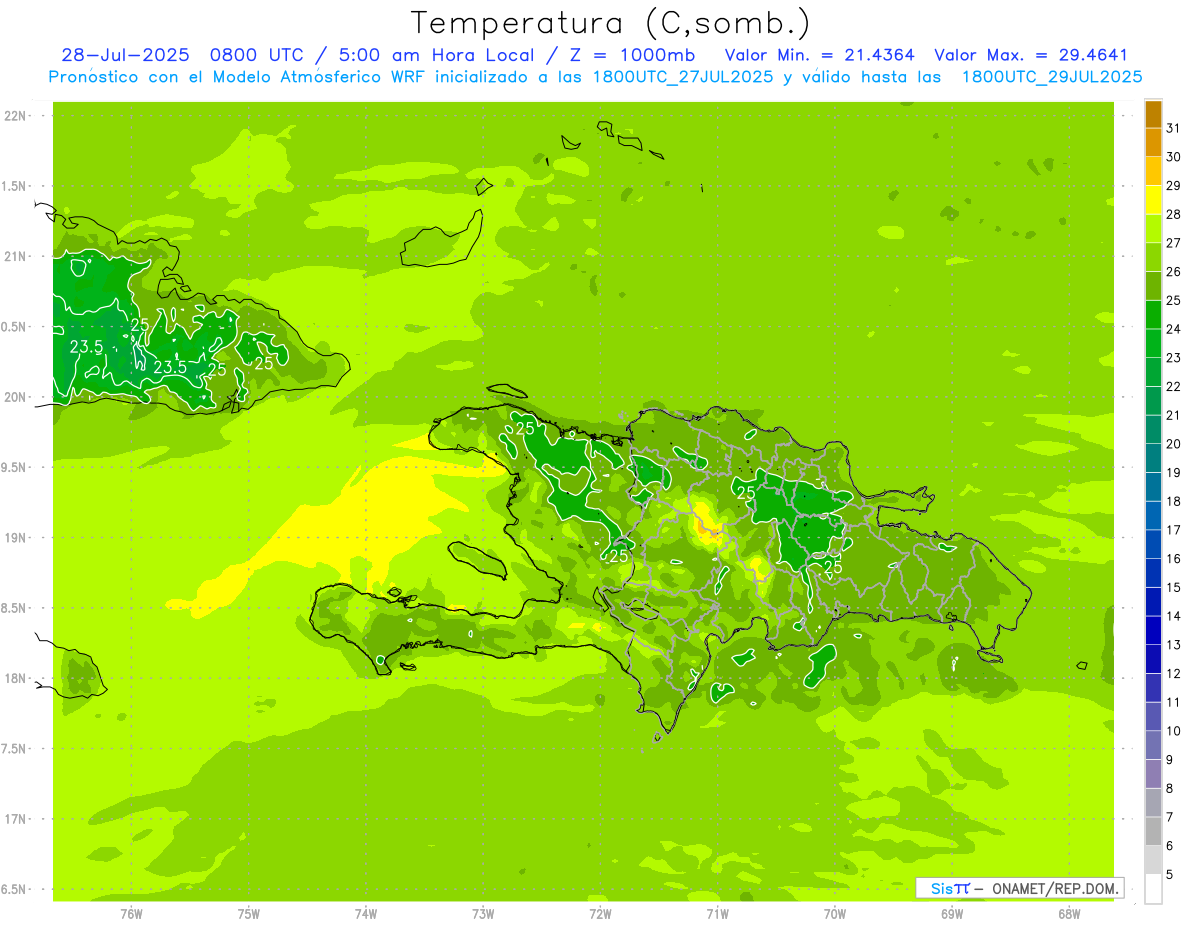Viewport: 1200px width, 927px height.
Task: Click the '69W' longitude axis label
Action: 952,914
